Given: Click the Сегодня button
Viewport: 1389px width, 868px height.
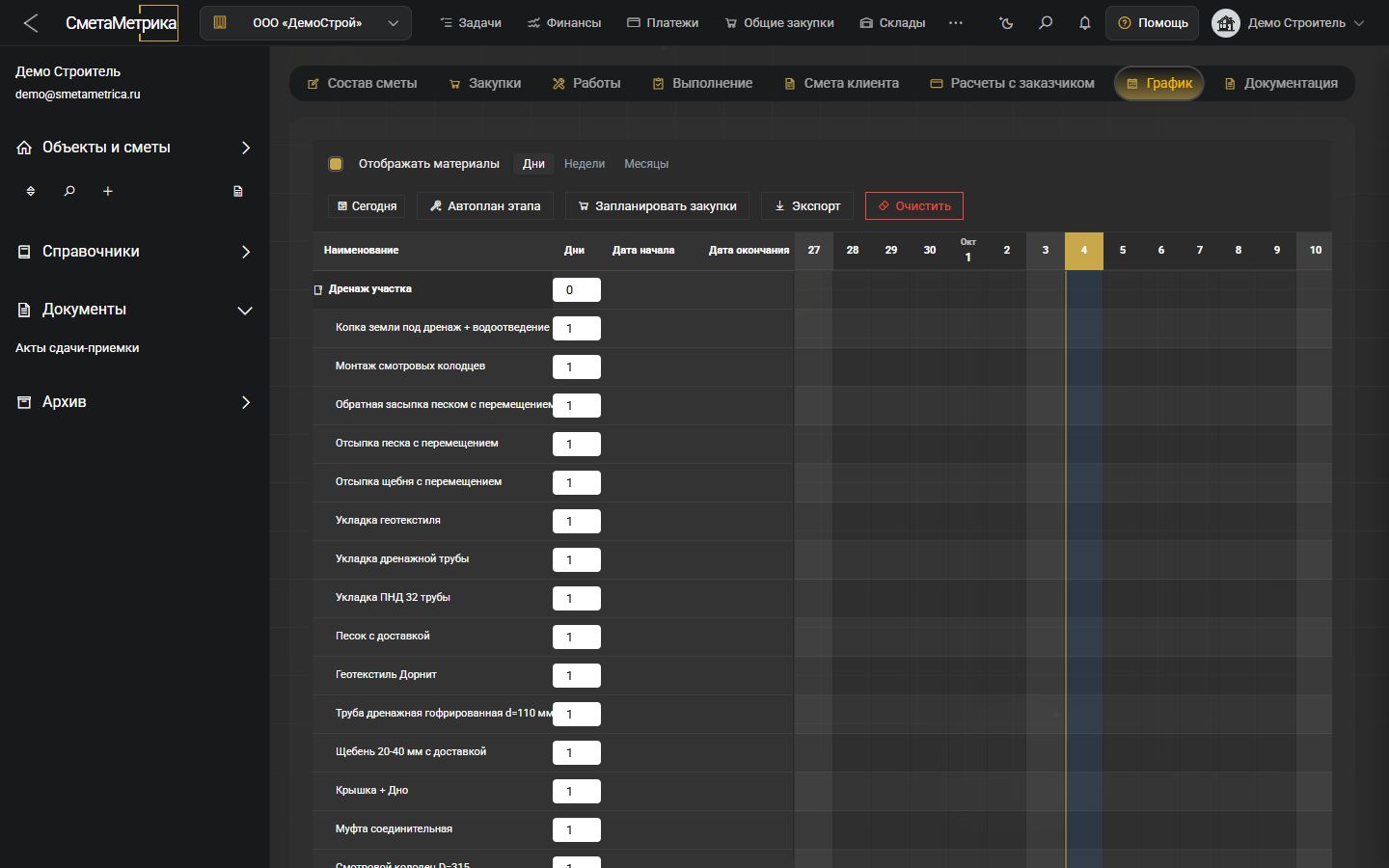Looking at the screenshot, I should [x=367, y=206].
